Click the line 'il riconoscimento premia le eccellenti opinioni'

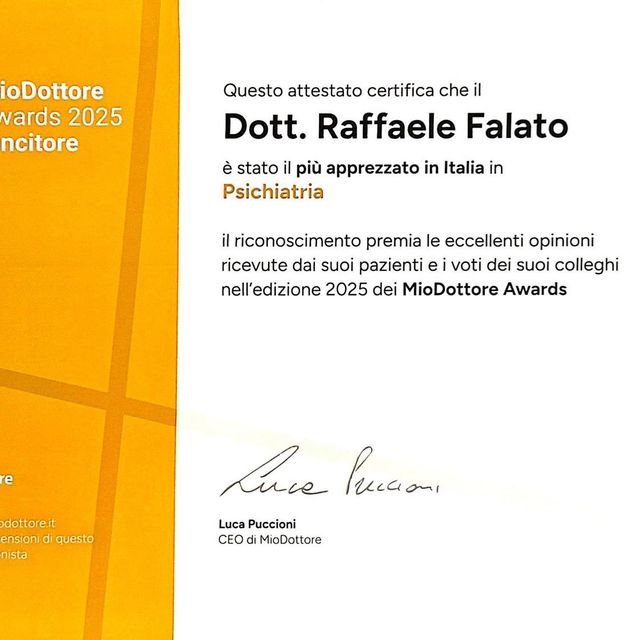point(408,241)
